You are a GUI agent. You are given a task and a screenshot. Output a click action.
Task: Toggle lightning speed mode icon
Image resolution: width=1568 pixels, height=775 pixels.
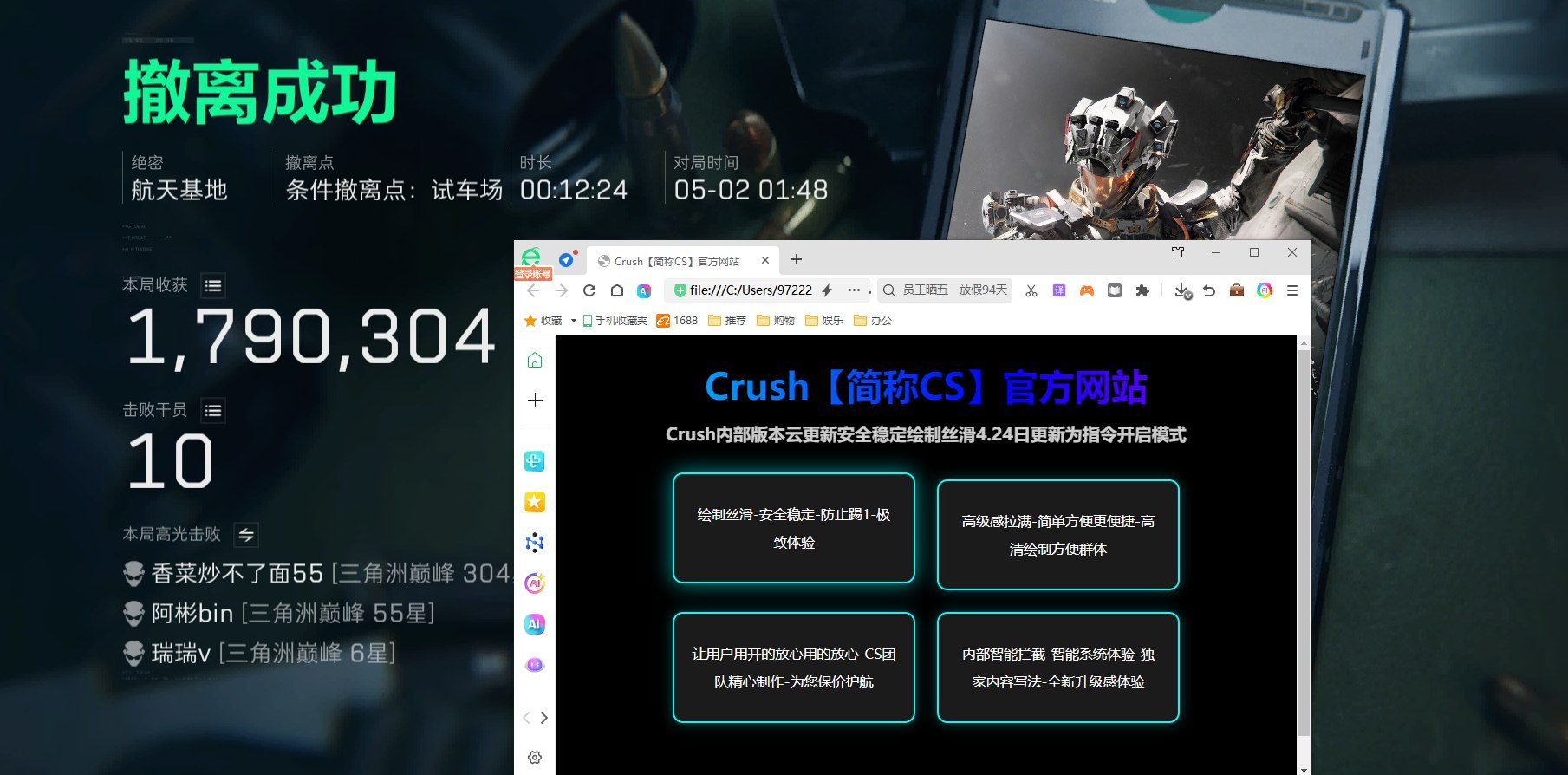click(828, 290)
